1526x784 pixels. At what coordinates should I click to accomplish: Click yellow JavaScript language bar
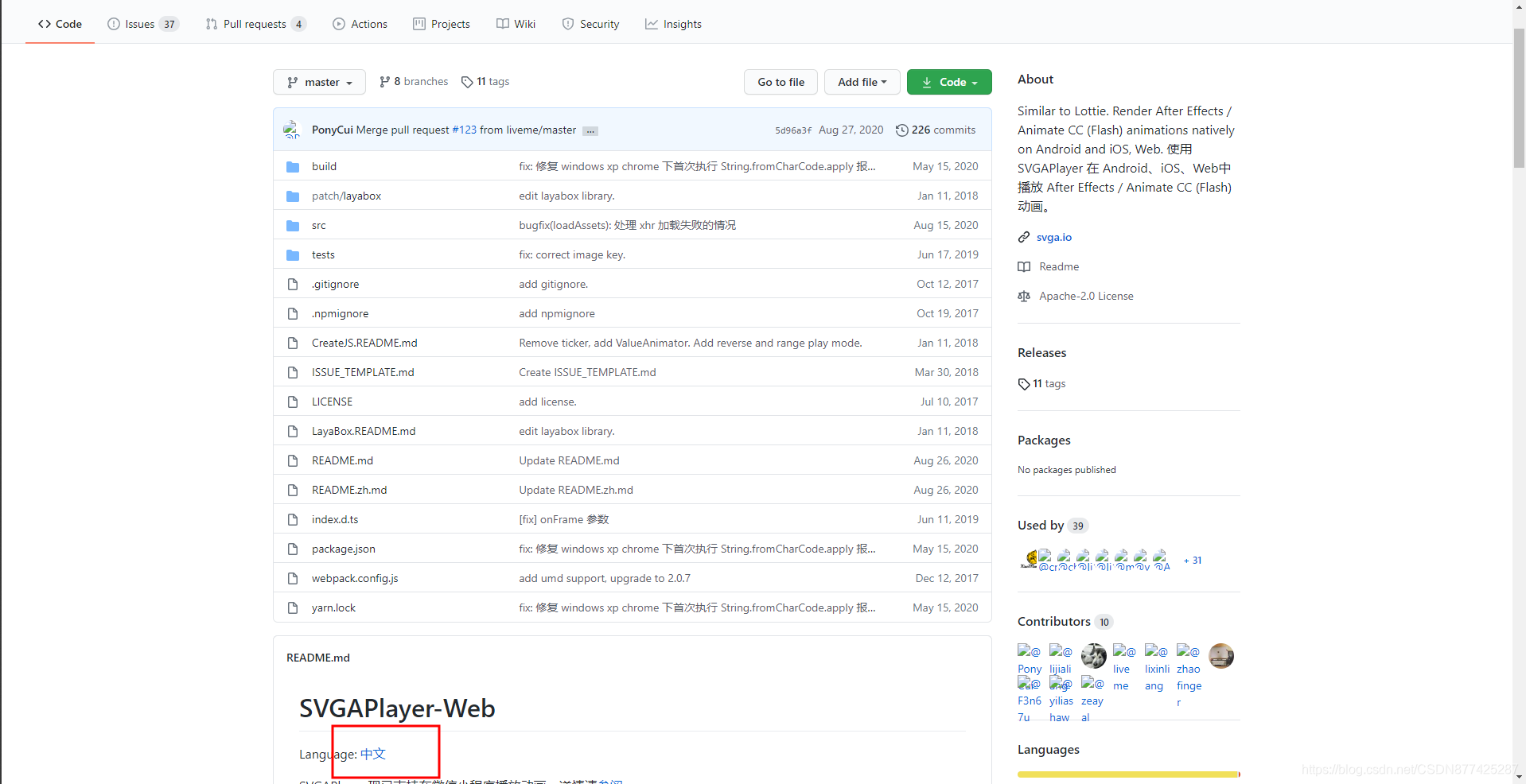pos(1127,774)
